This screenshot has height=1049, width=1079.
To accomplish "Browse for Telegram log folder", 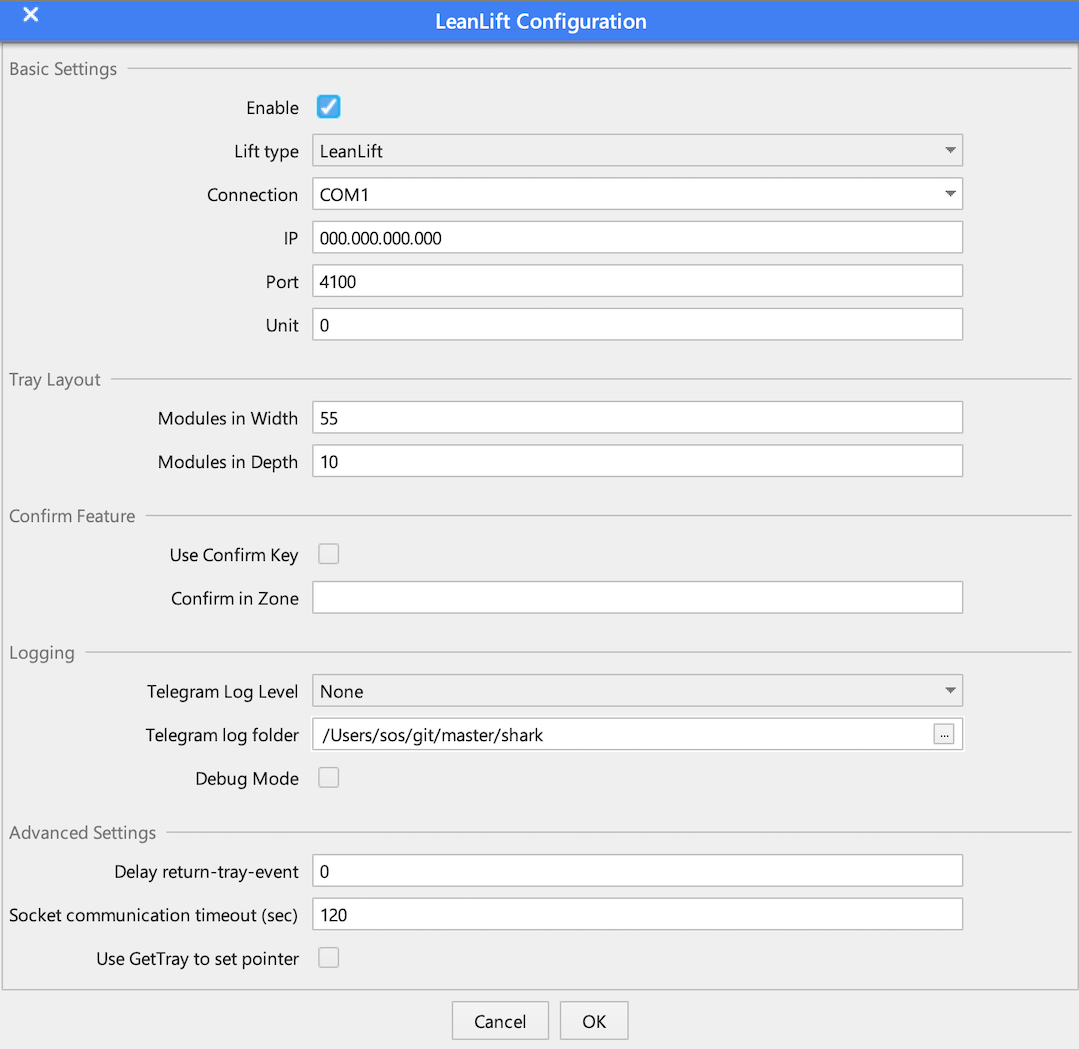I will 943,734.
